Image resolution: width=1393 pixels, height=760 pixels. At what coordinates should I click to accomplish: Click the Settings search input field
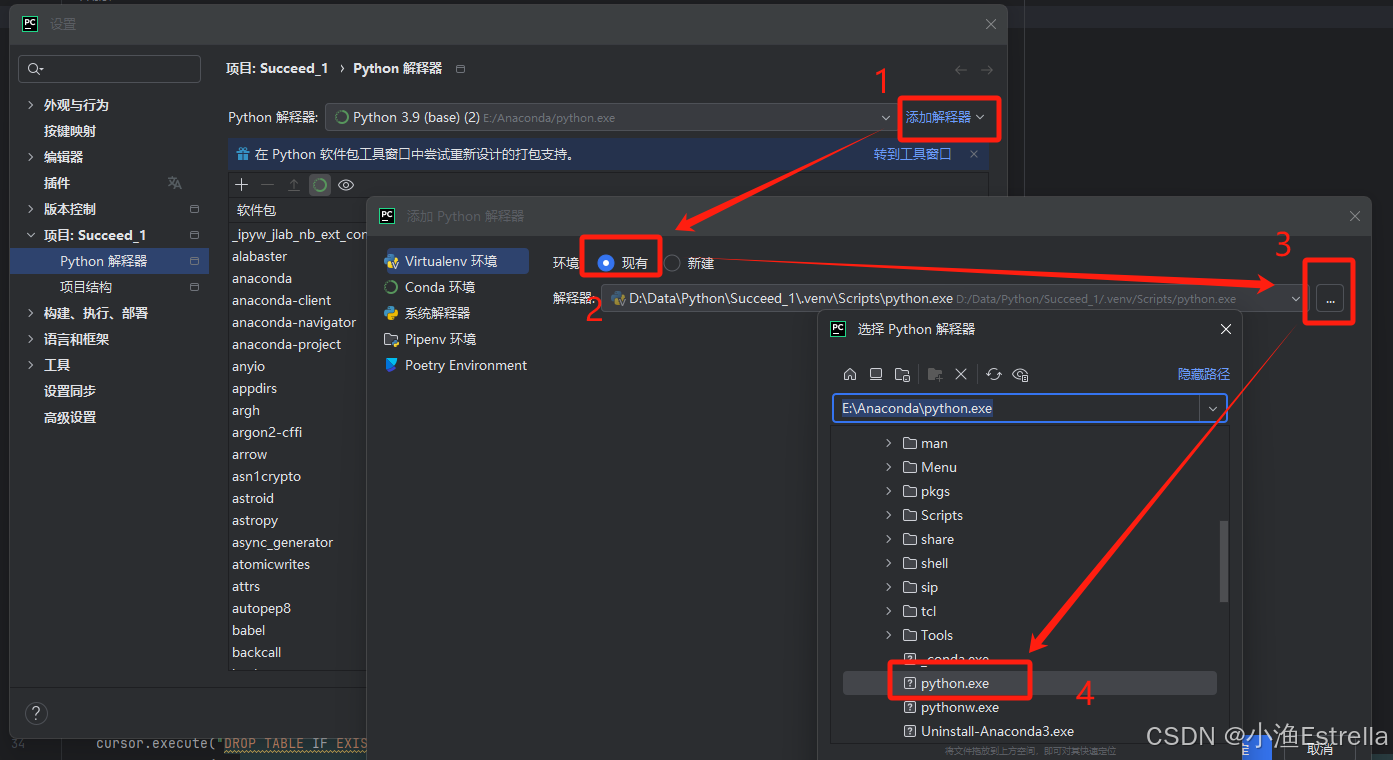click(x=109, y=69)
